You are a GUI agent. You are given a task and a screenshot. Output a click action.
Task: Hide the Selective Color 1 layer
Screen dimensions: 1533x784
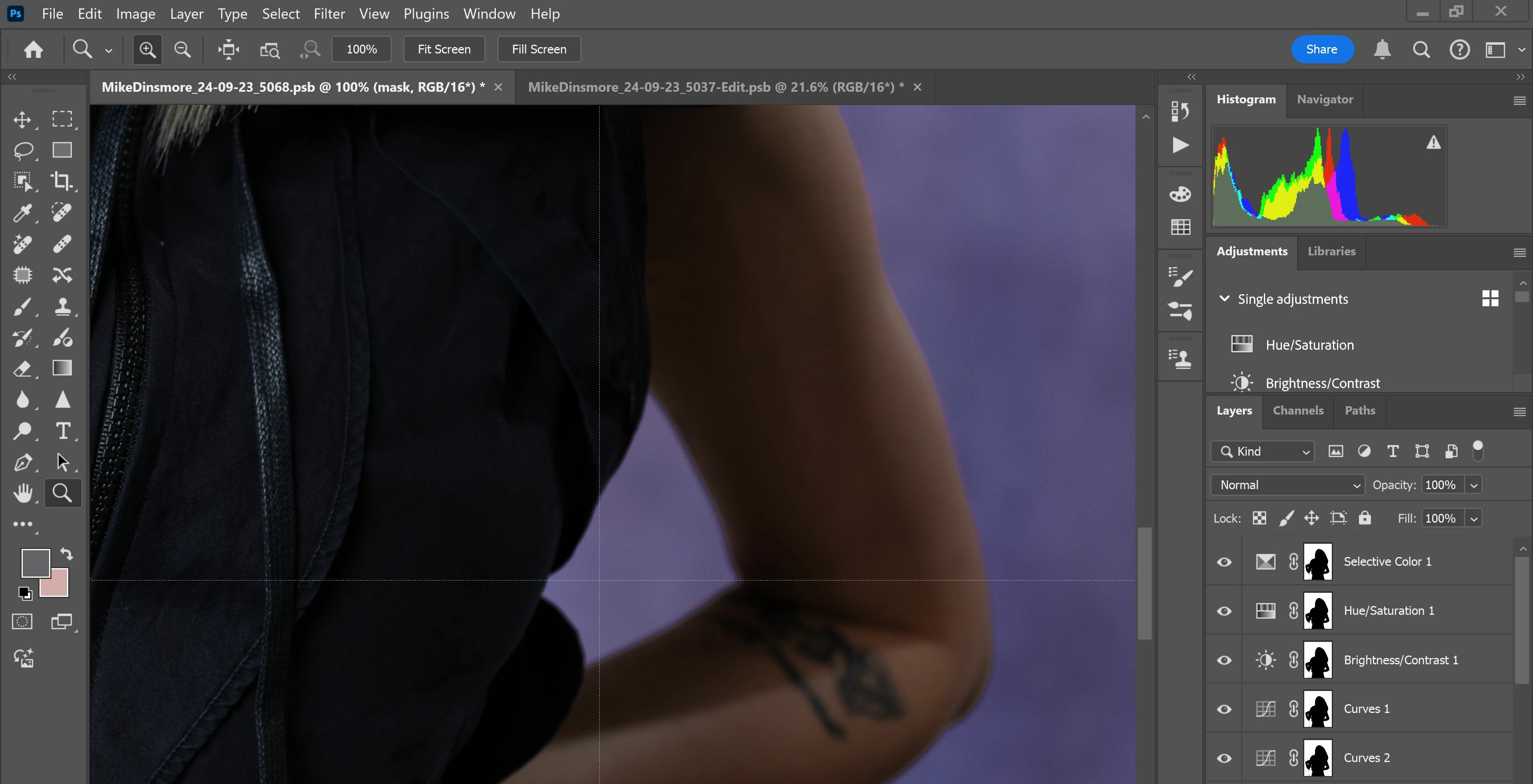click(1224, 561)
